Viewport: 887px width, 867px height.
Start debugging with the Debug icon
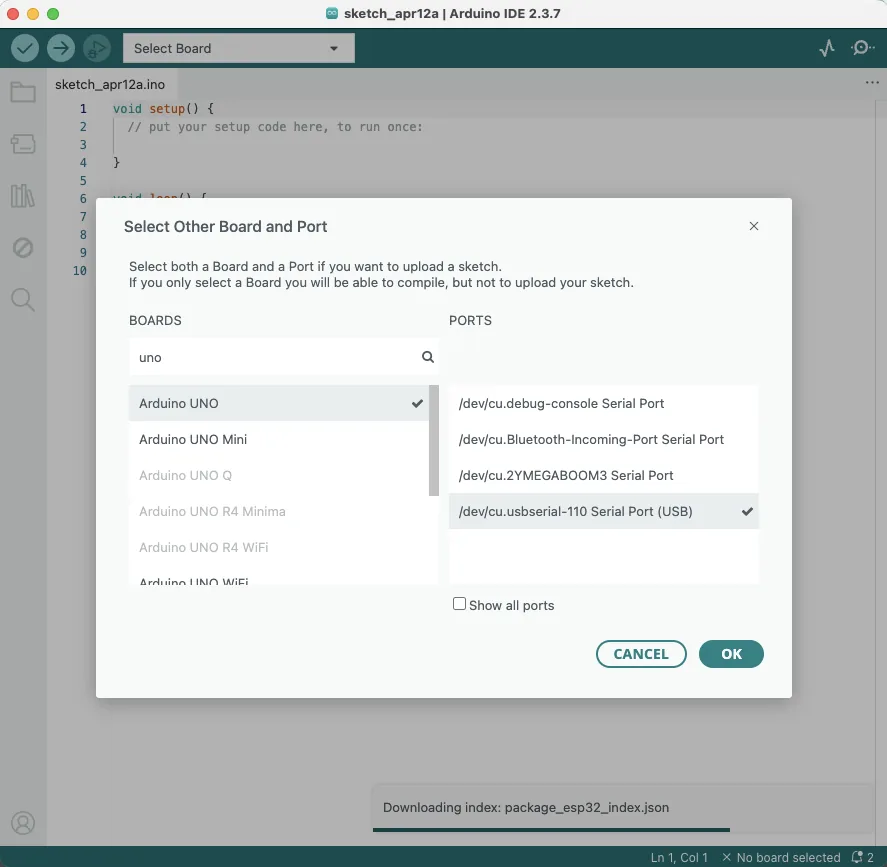(x=97, y=48)
